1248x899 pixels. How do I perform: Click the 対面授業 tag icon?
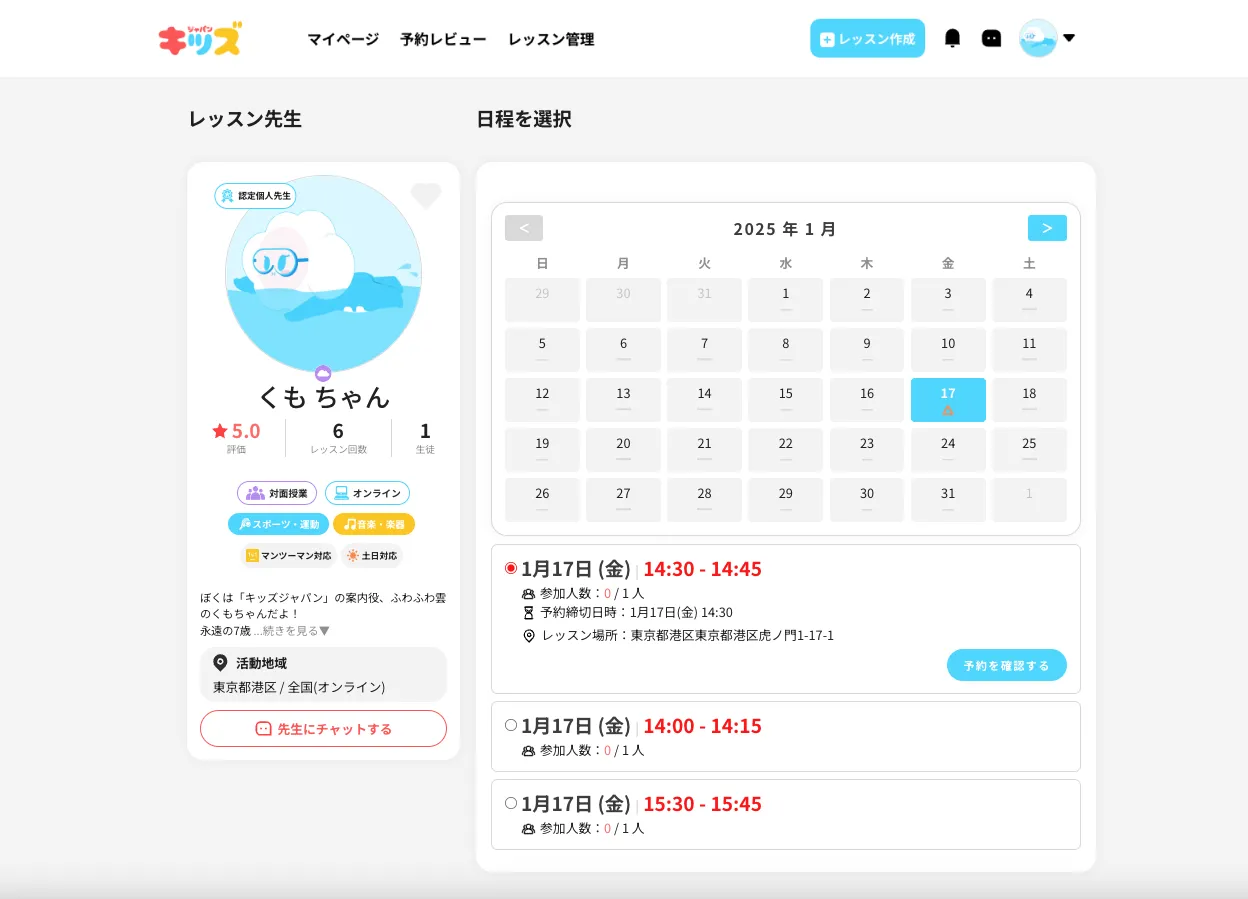[255, 493]
